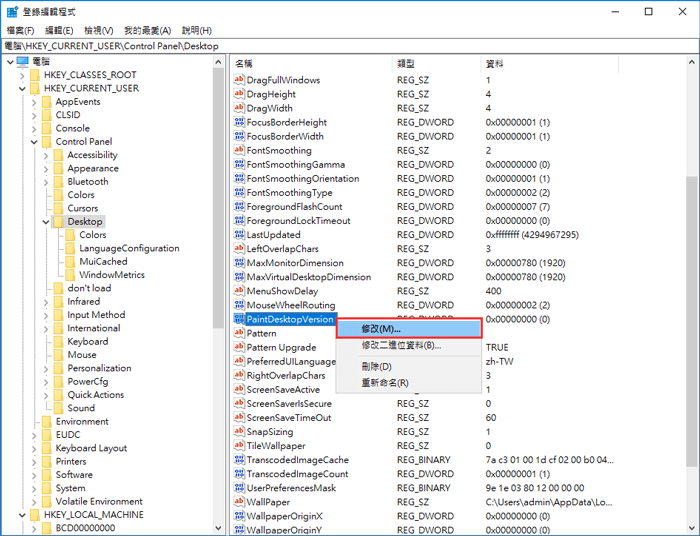Select the Quick Actions key

coord(96,395)
